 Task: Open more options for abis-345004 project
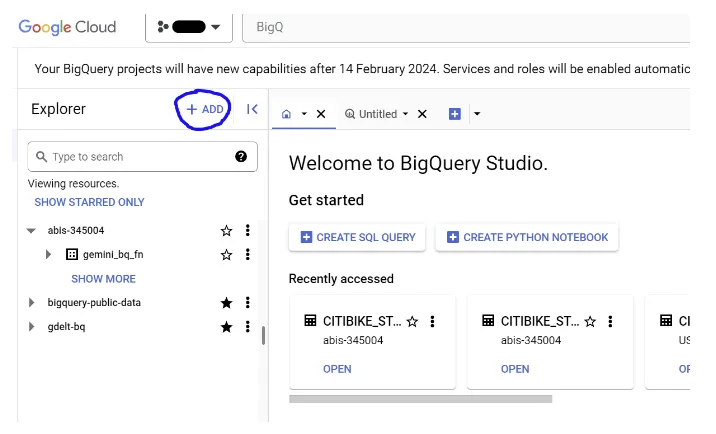tap(247, 231)
